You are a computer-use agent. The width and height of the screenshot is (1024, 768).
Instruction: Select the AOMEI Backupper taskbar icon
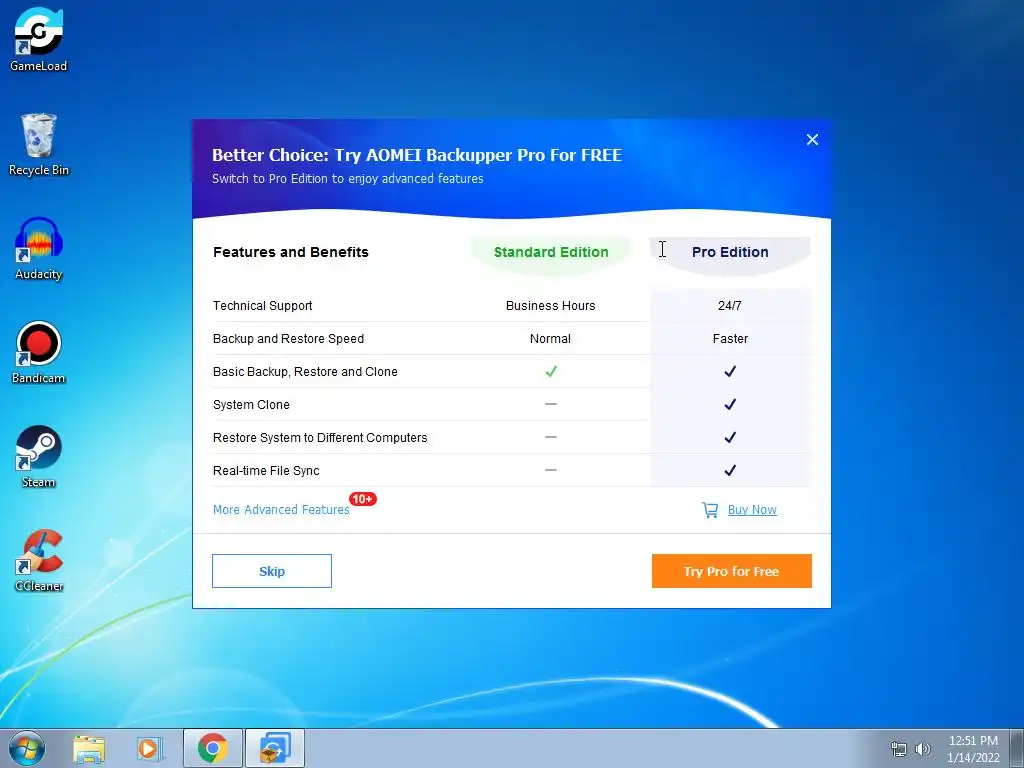tap(275, 748)
